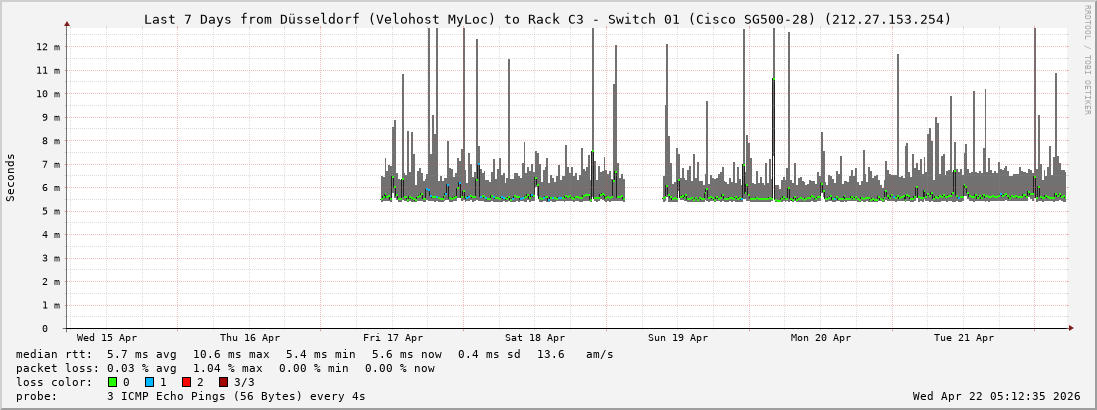Click the blue loss color swatch for 1
Screen dimensions: 1097x410
[x=149, y=382]
